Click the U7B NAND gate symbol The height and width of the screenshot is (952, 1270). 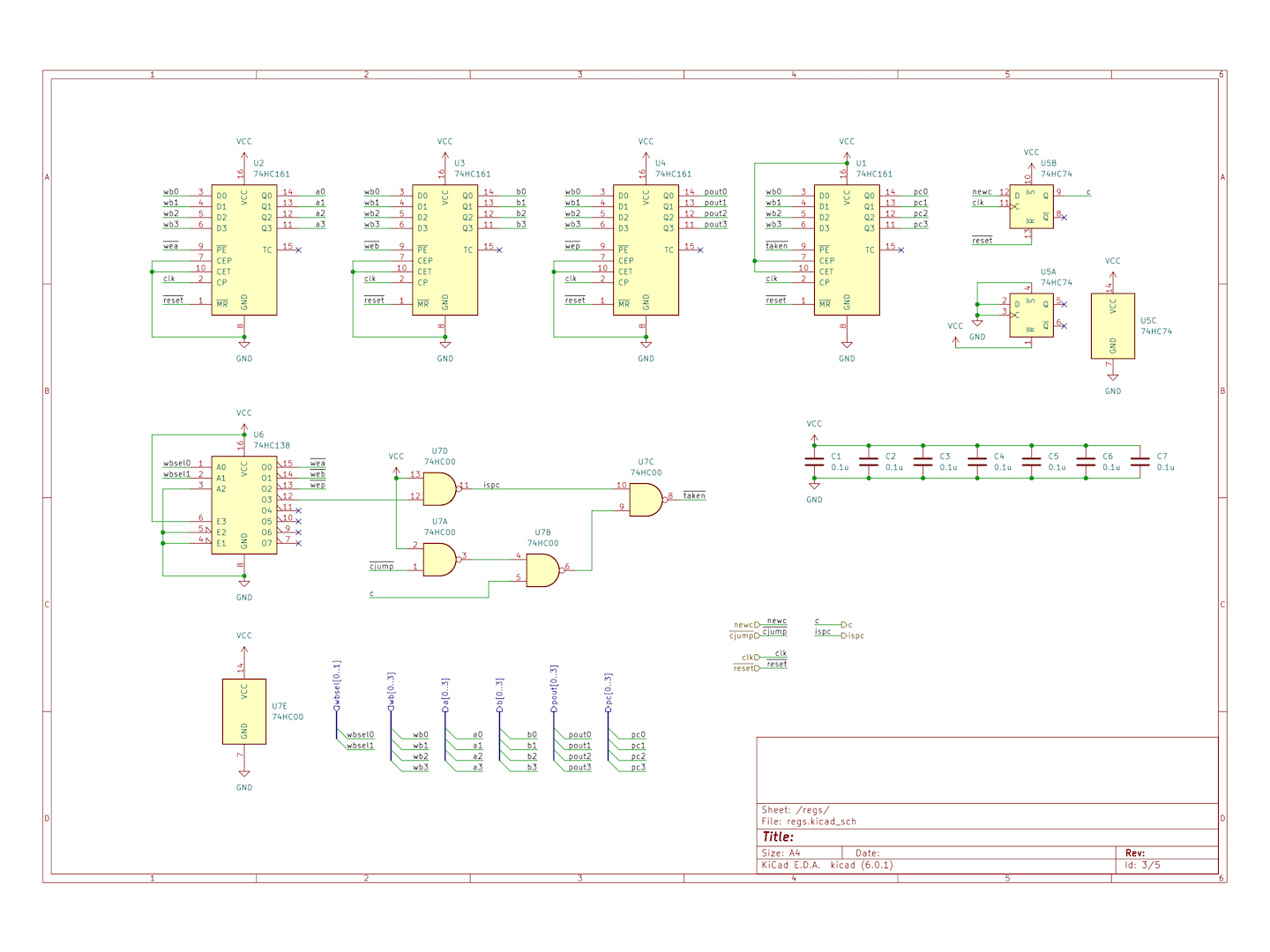click(542, 570)
